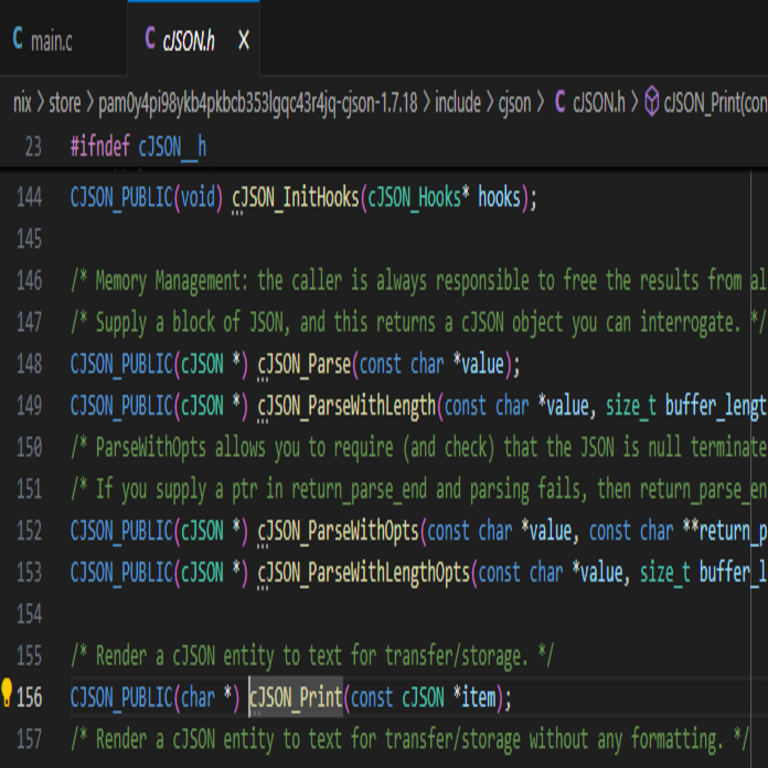The image size is (768, 768).
Task: Click cJSON_InitHooks on line 144
Action: (295, 198)
